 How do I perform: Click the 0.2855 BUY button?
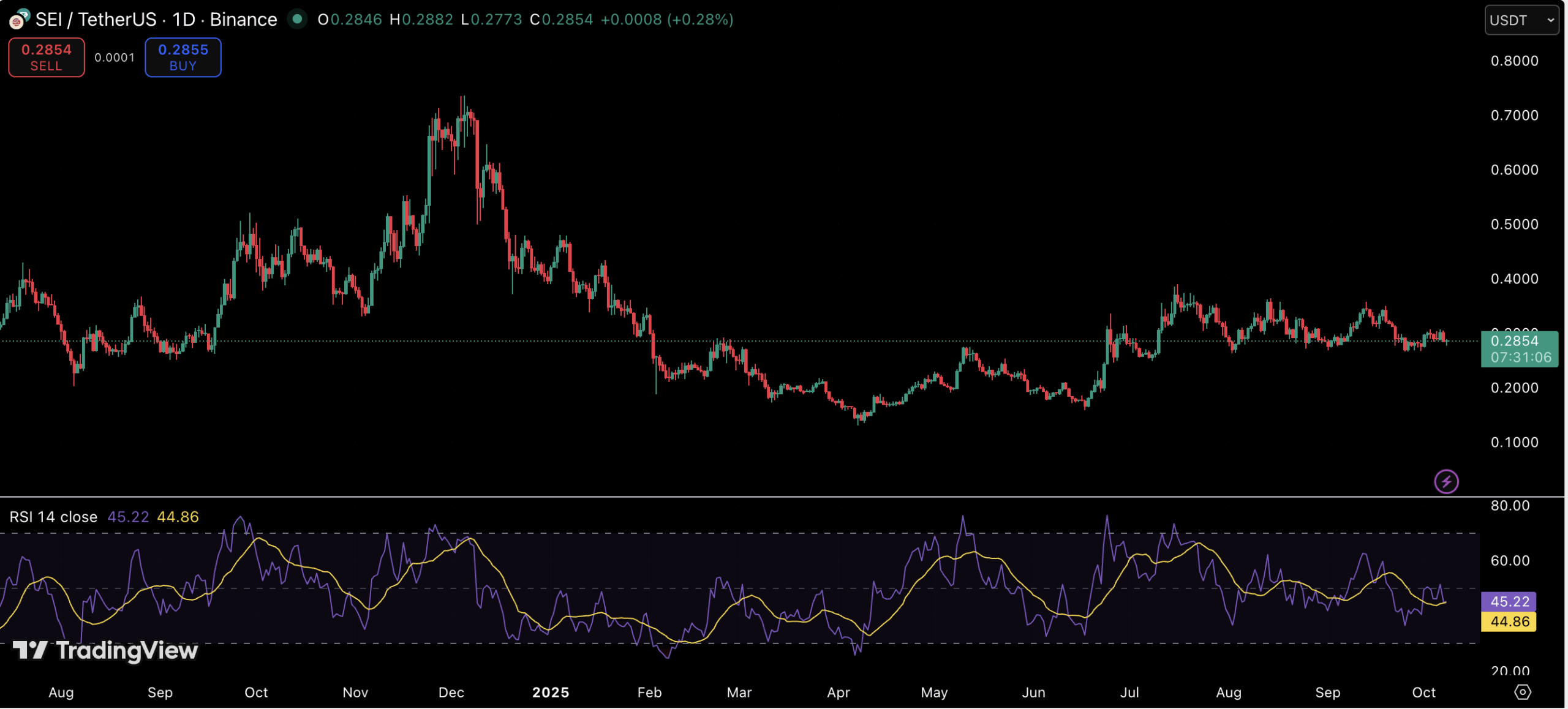tap(183, 58)
